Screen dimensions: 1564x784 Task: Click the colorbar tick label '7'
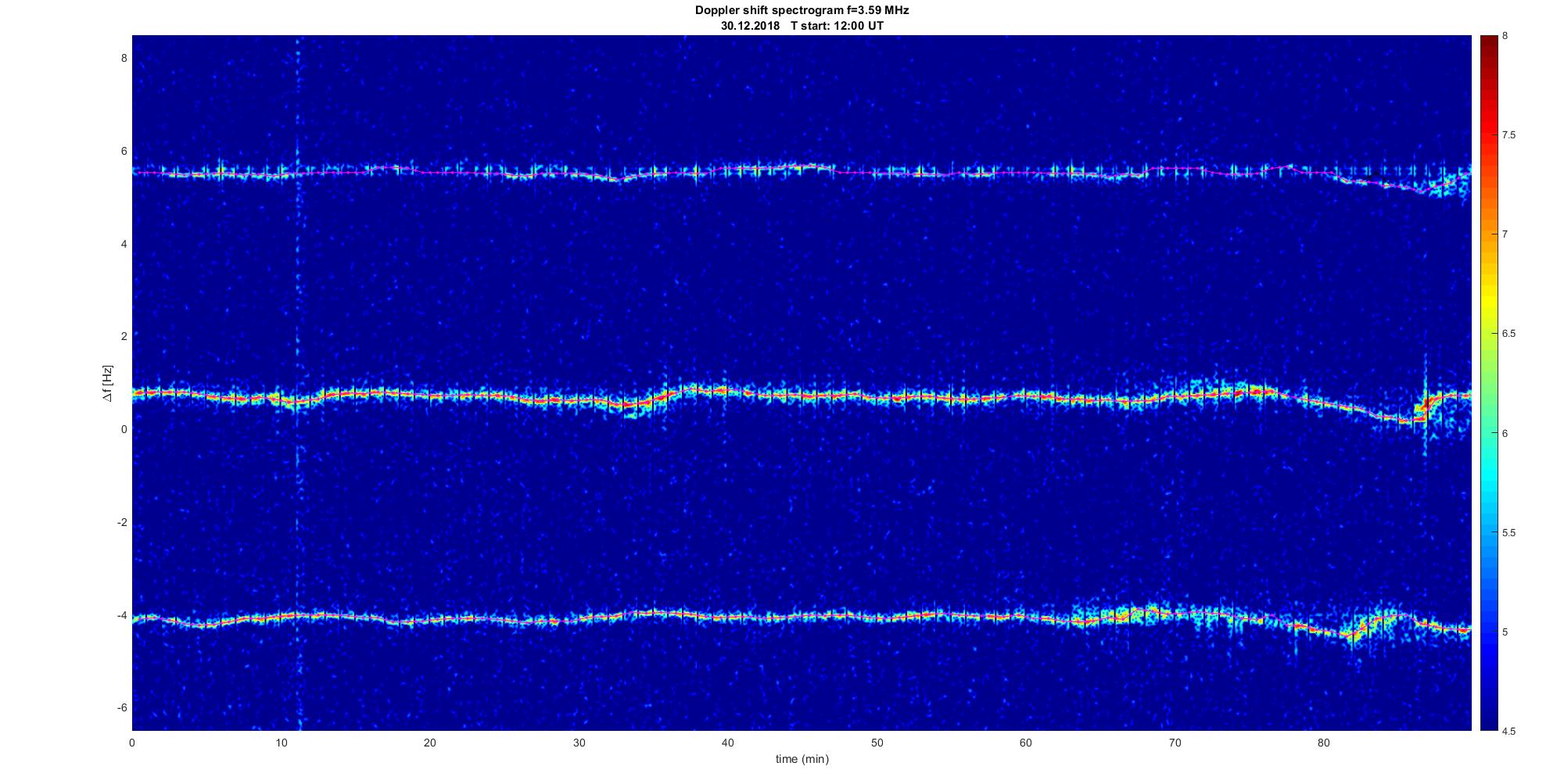pyautogui.click(x=1505, y=234)
